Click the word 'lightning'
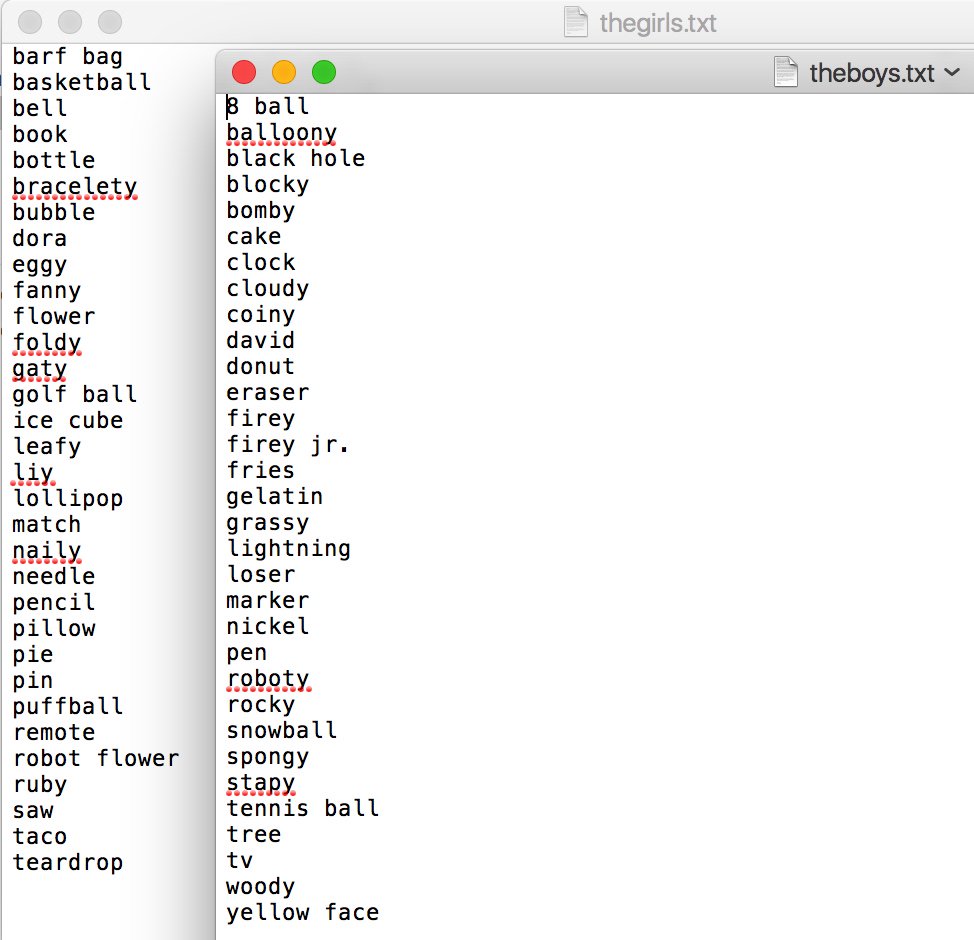The width and height of the screenshot is (974, 940). pos(289,549)
